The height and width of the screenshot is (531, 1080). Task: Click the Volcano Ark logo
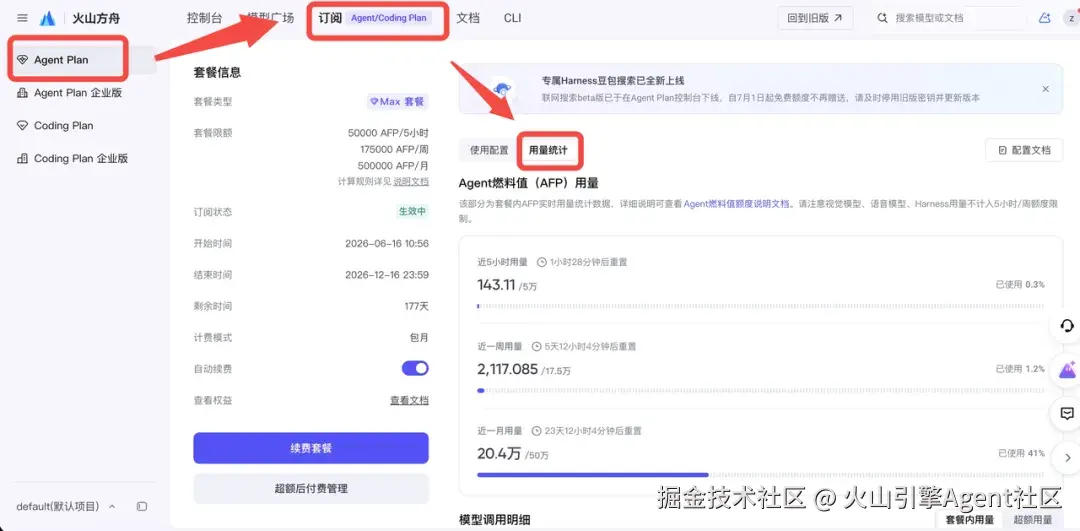(48, 19)
